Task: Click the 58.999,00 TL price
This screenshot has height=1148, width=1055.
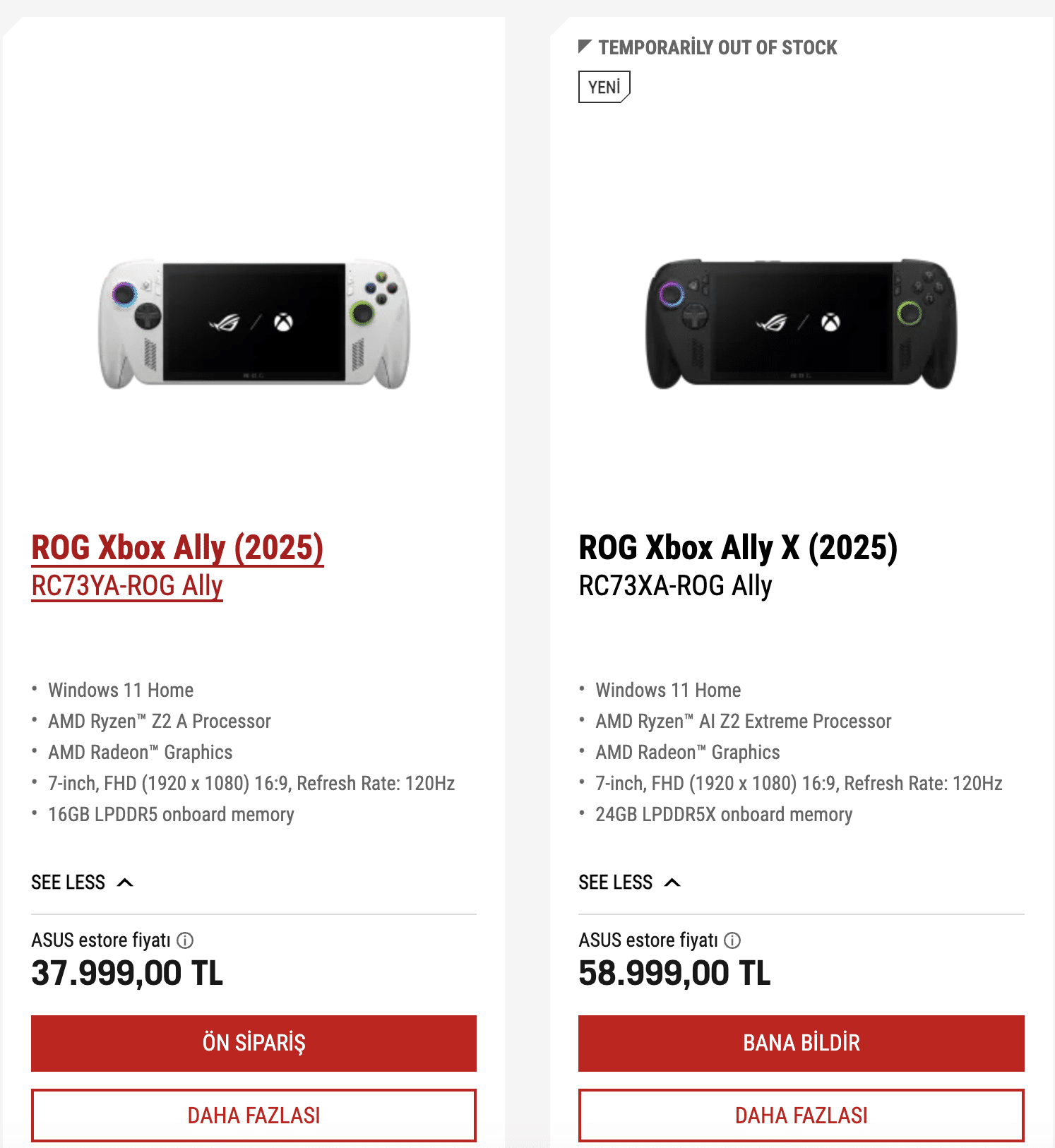Action: point(674,974)
